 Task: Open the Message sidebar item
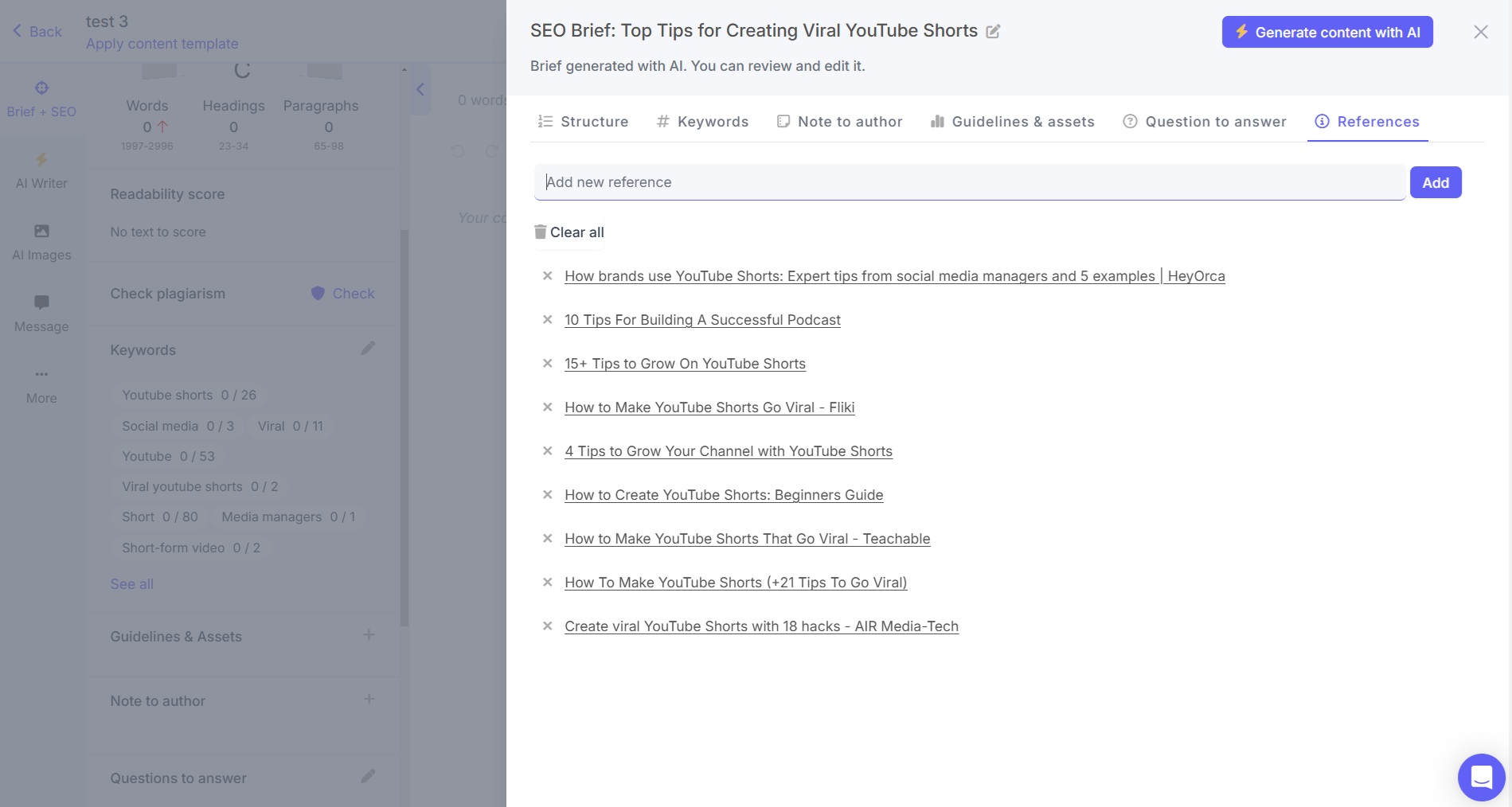point(41,314)
